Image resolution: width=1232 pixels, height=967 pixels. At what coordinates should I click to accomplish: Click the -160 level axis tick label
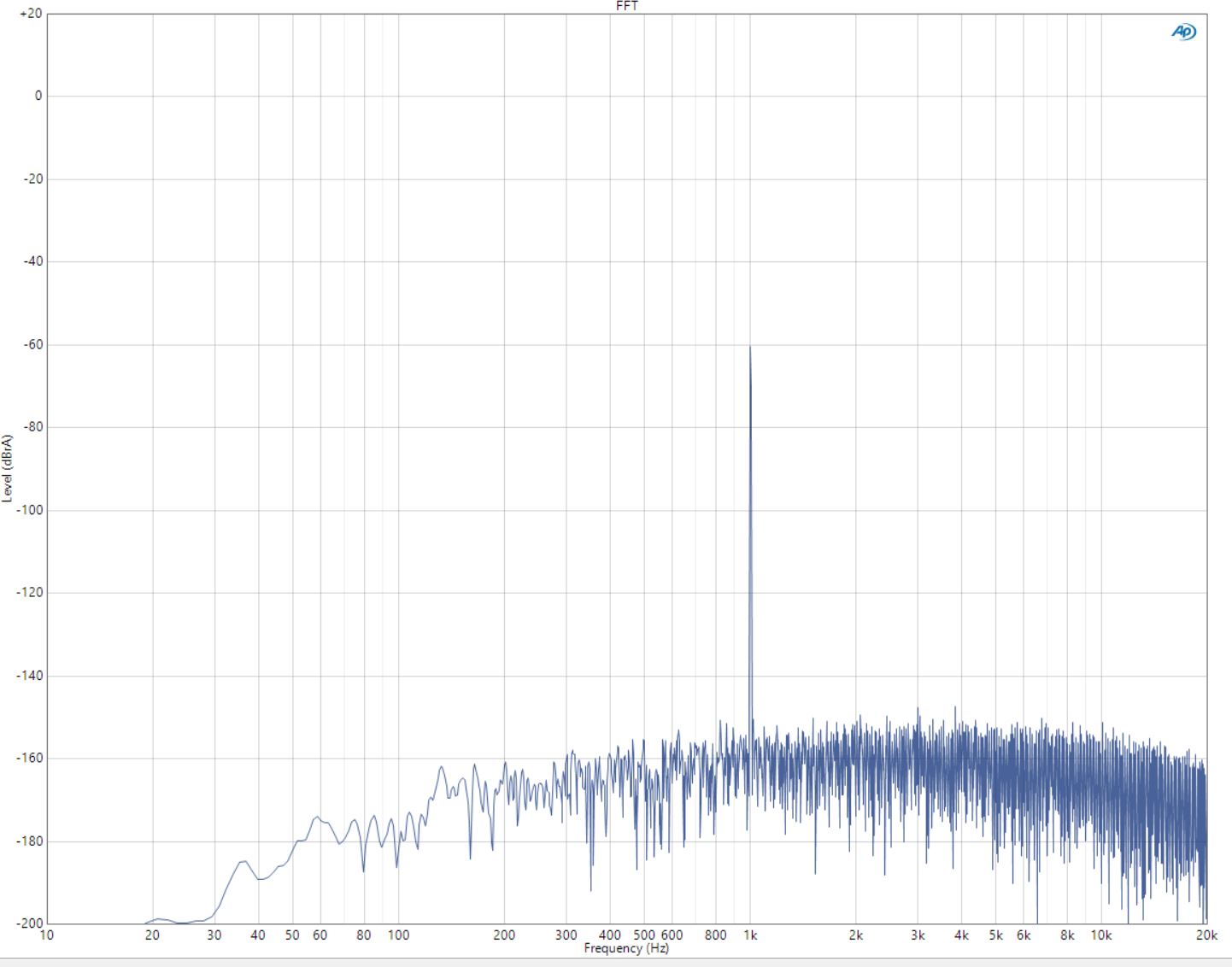(x=30, y=758)
